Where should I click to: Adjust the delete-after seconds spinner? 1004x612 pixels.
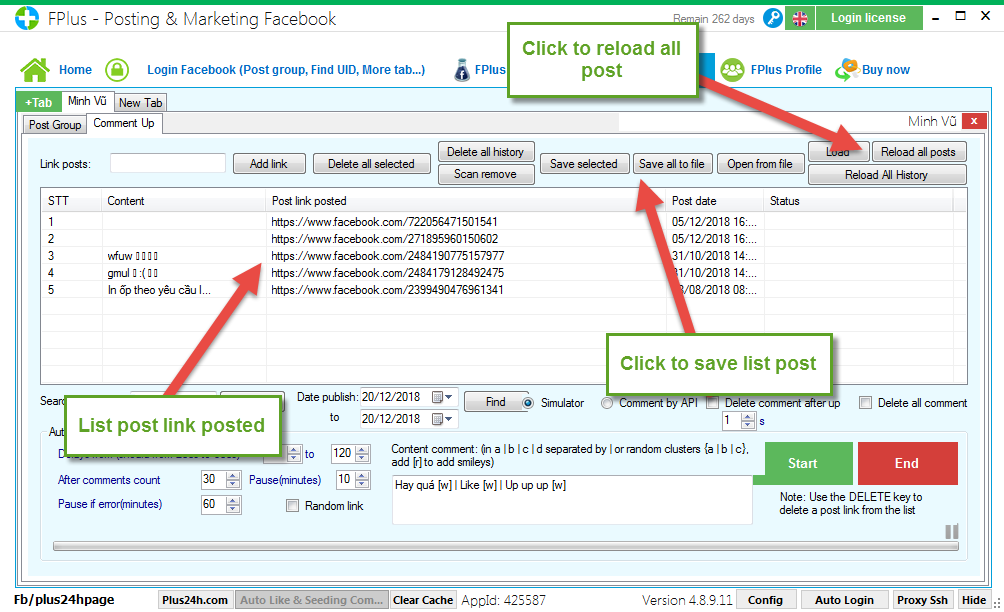tap(748, 421)
